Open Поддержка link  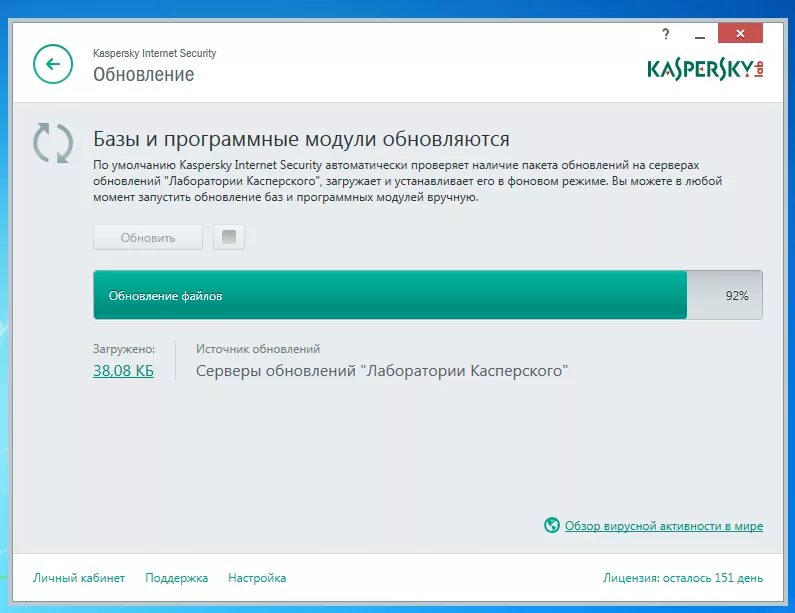click(176, 578)
